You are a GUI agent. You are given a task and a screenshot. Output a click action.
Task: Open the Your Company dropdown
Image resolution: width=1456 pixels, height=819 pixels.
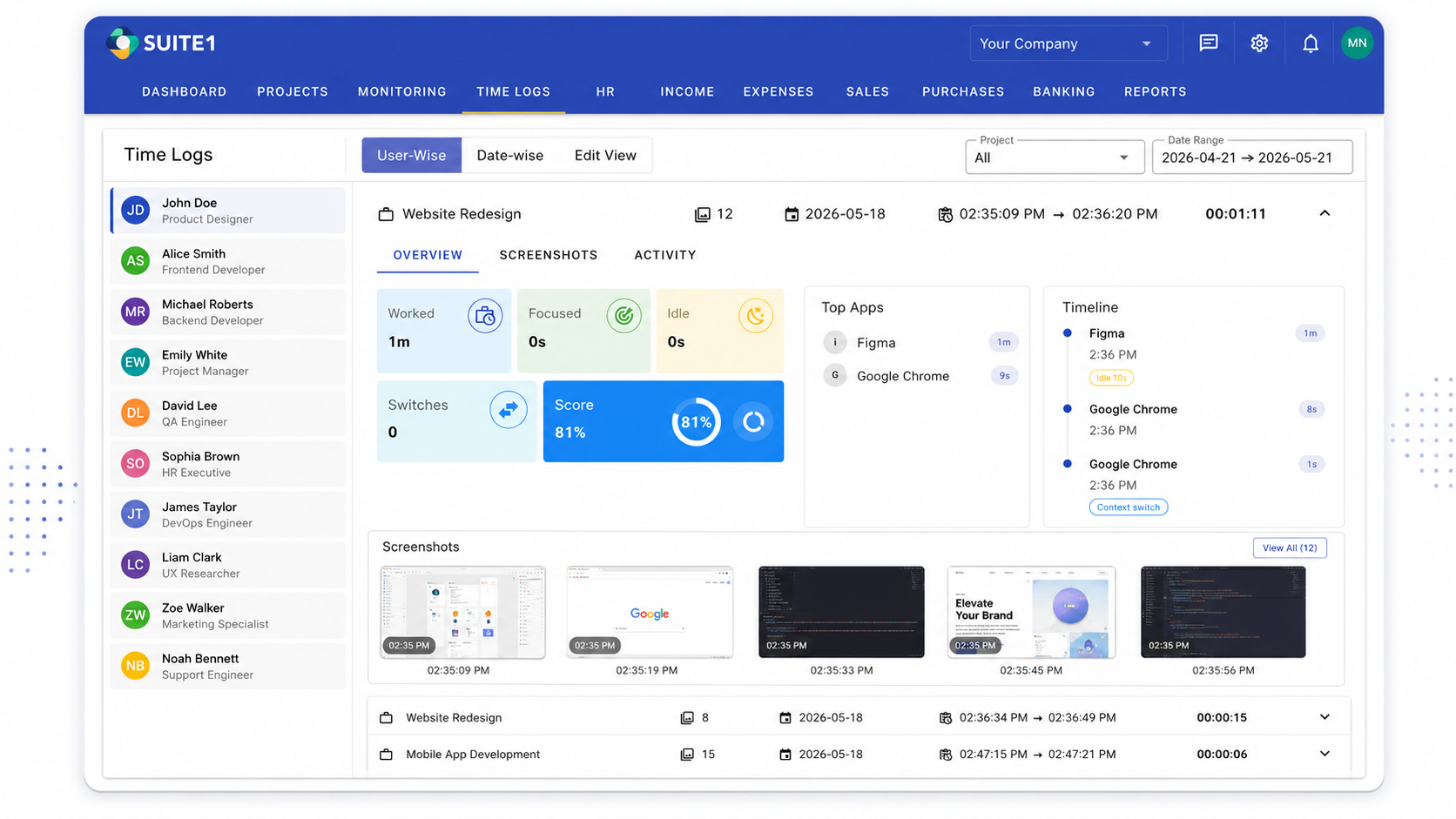coord(1068,44)
